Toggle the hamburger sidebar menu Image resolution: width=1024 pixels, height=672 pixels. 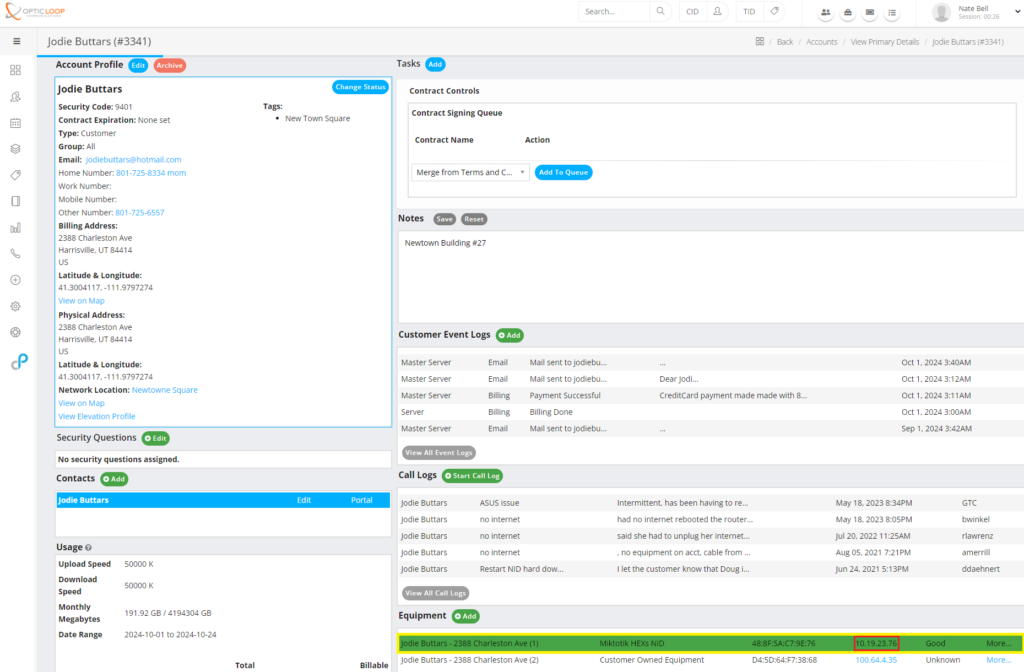coord(16,41)
